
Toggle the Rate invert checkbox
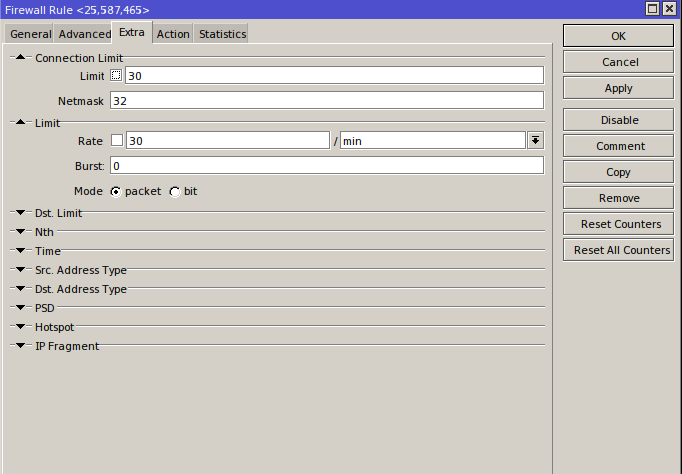117,140
